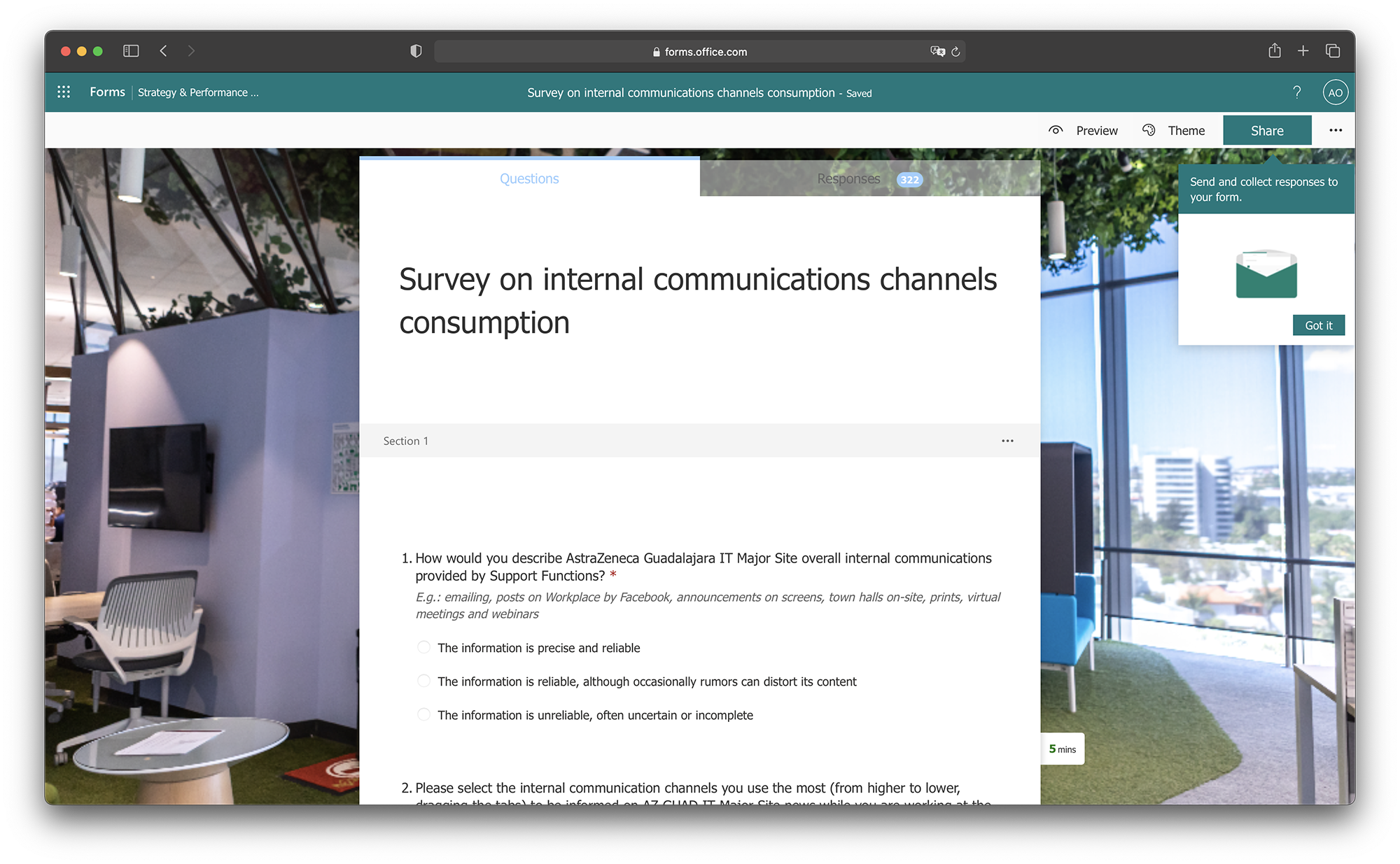Click the help question mark icon
The image size is (1400, 864).
click(1296, 92)
